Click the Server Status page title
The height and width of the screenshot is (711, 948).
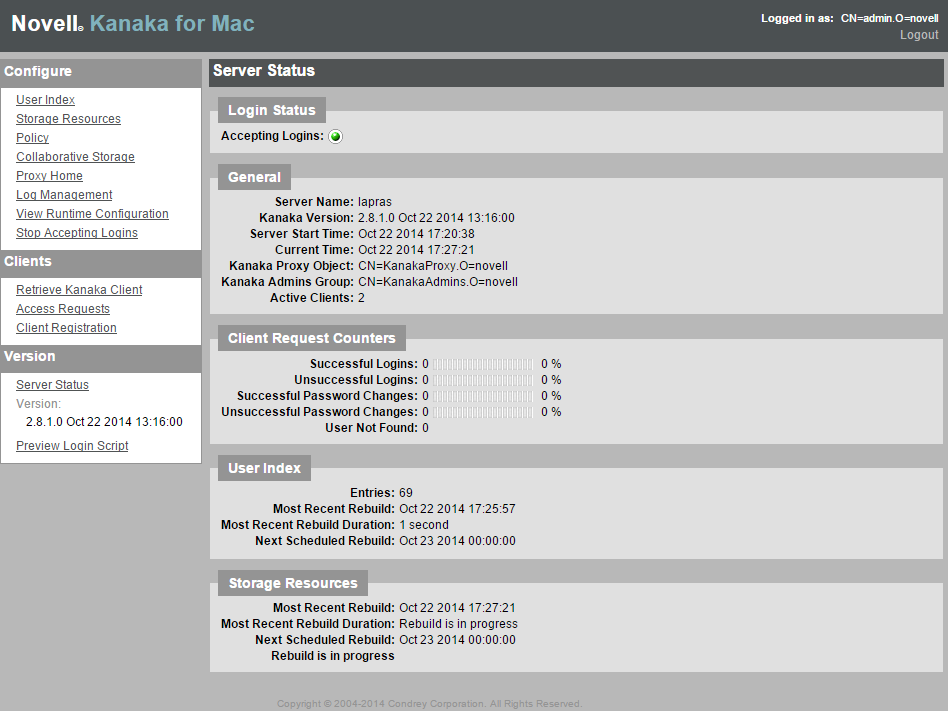pos(264,71)
